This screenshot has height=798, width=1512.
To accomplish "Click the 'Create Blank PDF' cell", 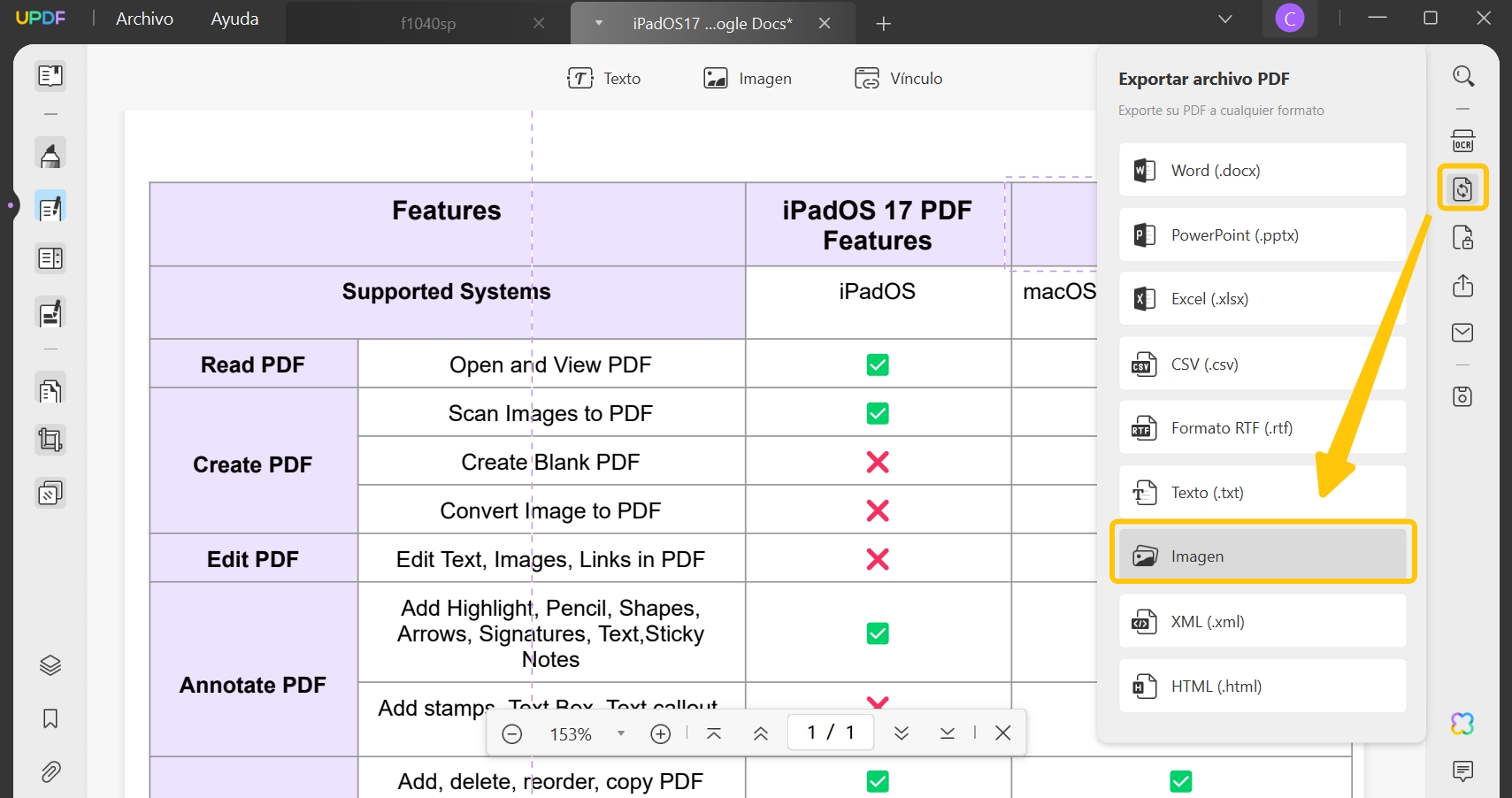I will click(x=550, y=462).
